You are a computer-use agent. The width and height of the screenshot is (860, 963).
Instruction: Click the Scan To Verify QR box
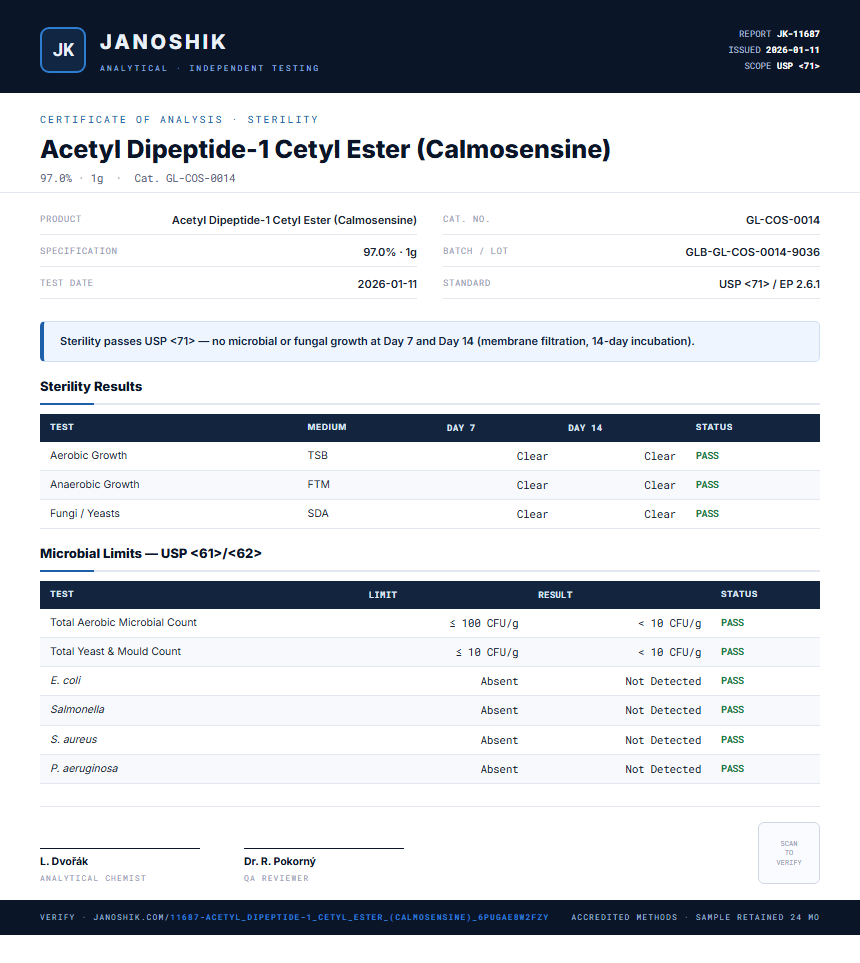pyautogui.click(x=789, y=852)
